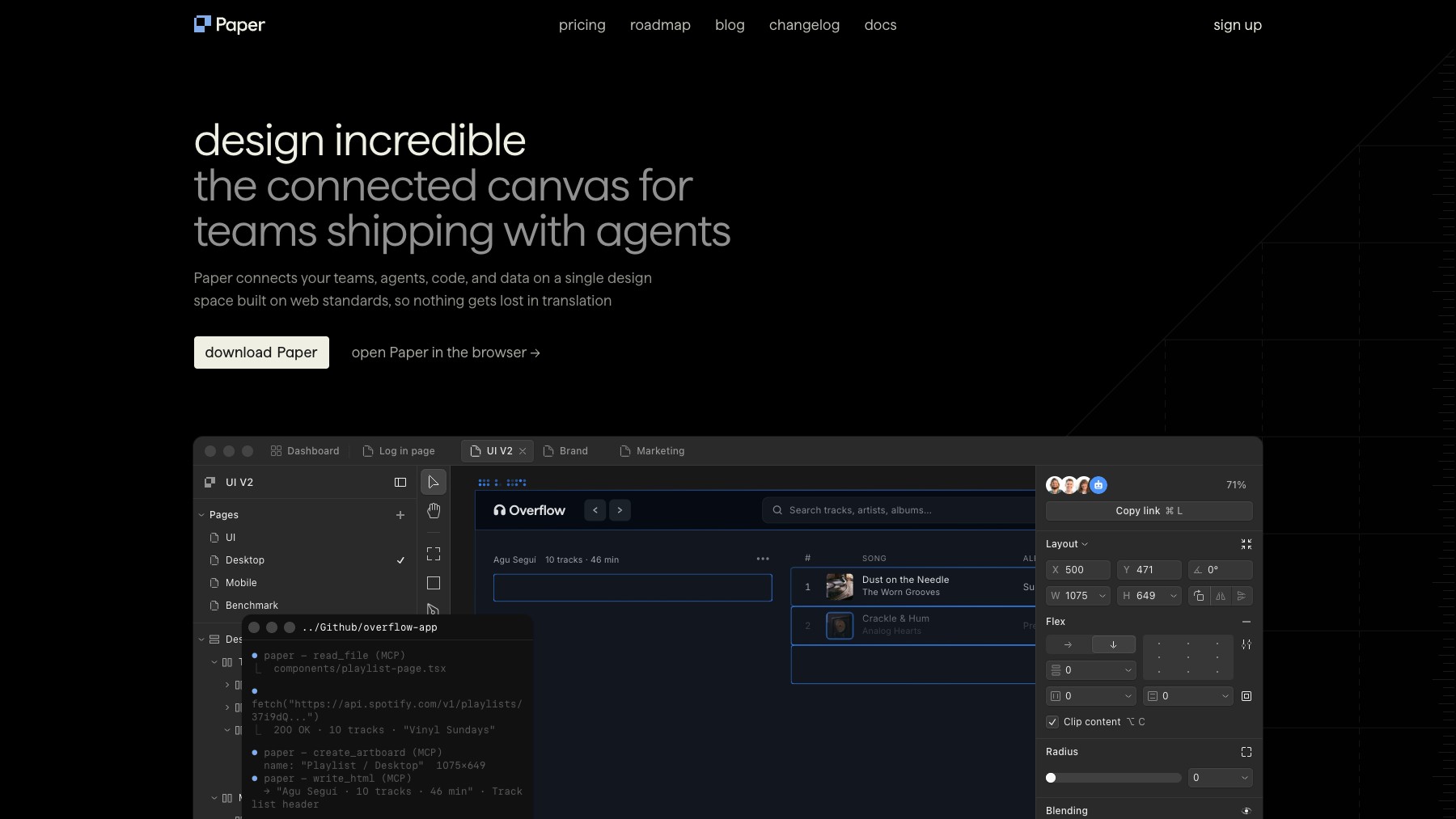Open the width W 1075 dropdown
This screenshot has height=819, width=1456.
(x=1102, y=596)
